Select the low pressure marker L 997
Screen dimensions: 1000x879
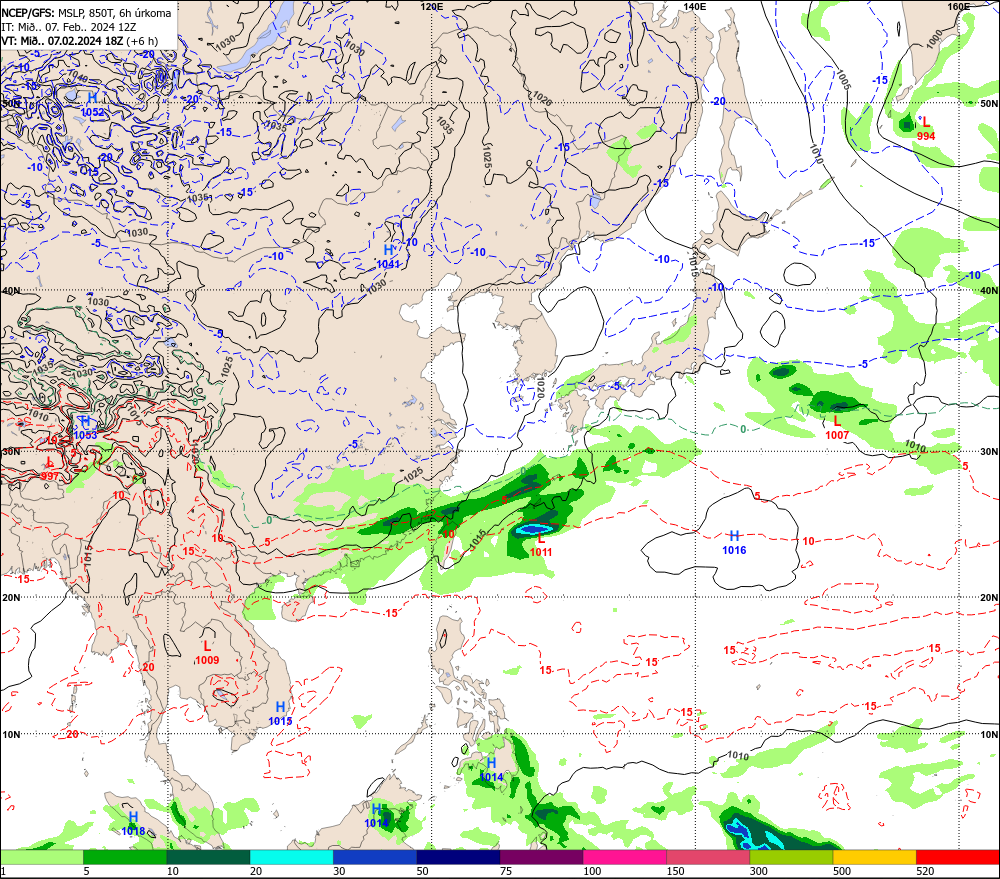coord(50,469)
